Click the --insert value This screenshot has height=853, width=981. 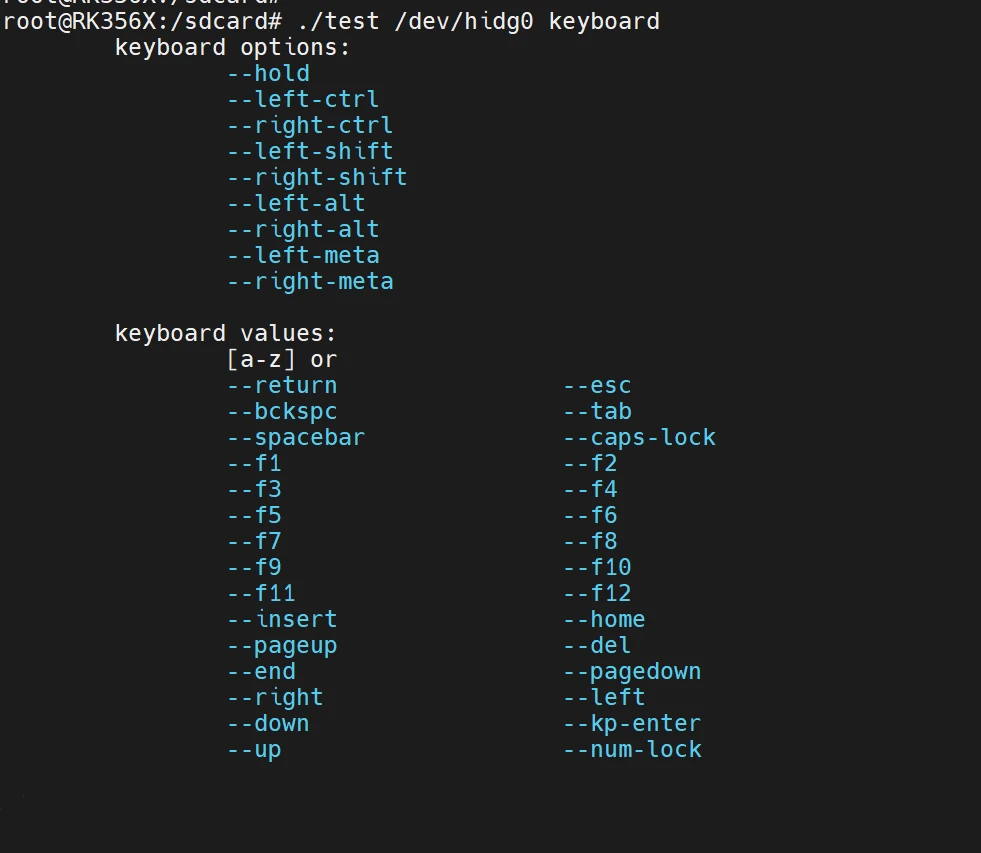[x=282, y=620]
